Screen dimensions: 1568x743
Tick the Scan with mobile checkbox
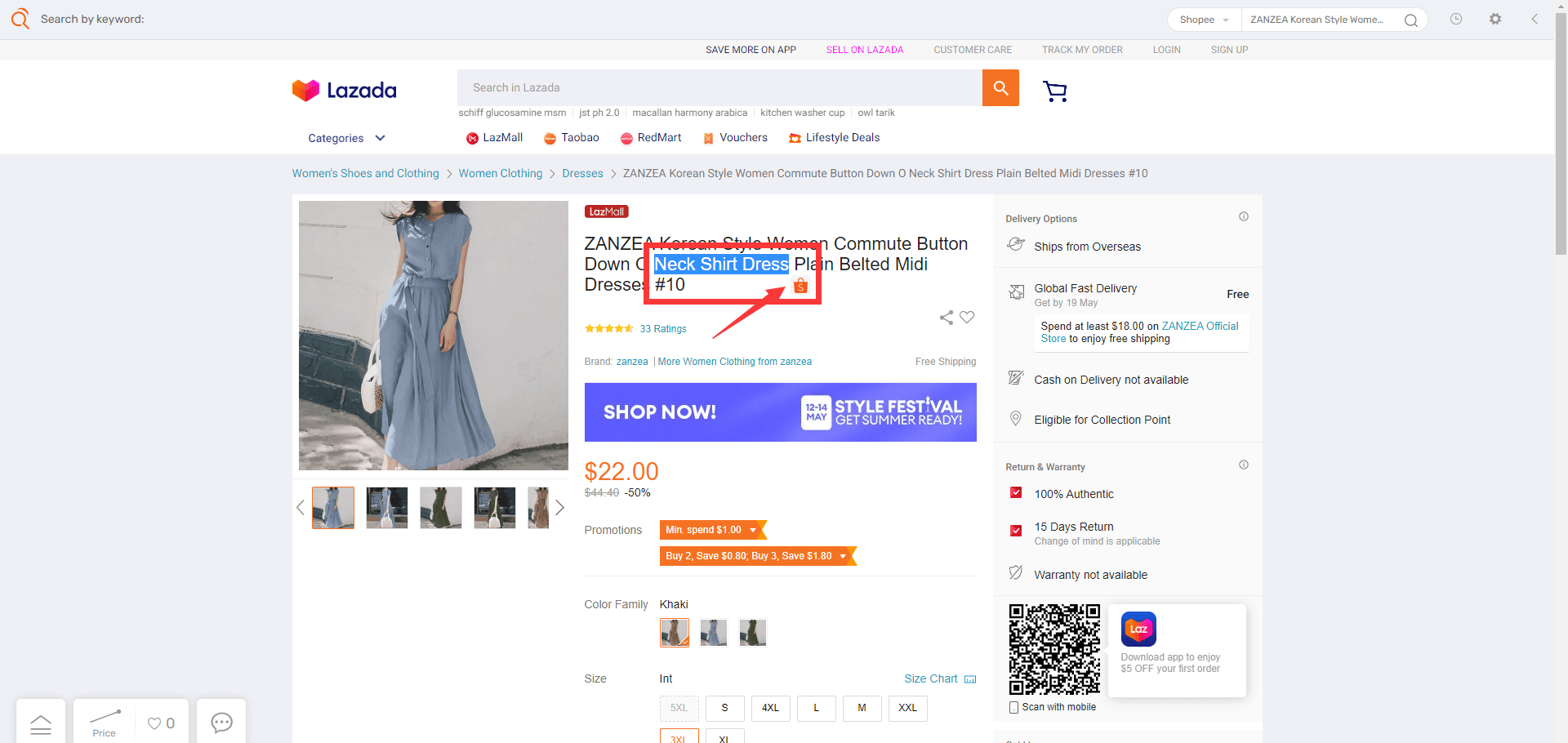tap(1014, 707)
